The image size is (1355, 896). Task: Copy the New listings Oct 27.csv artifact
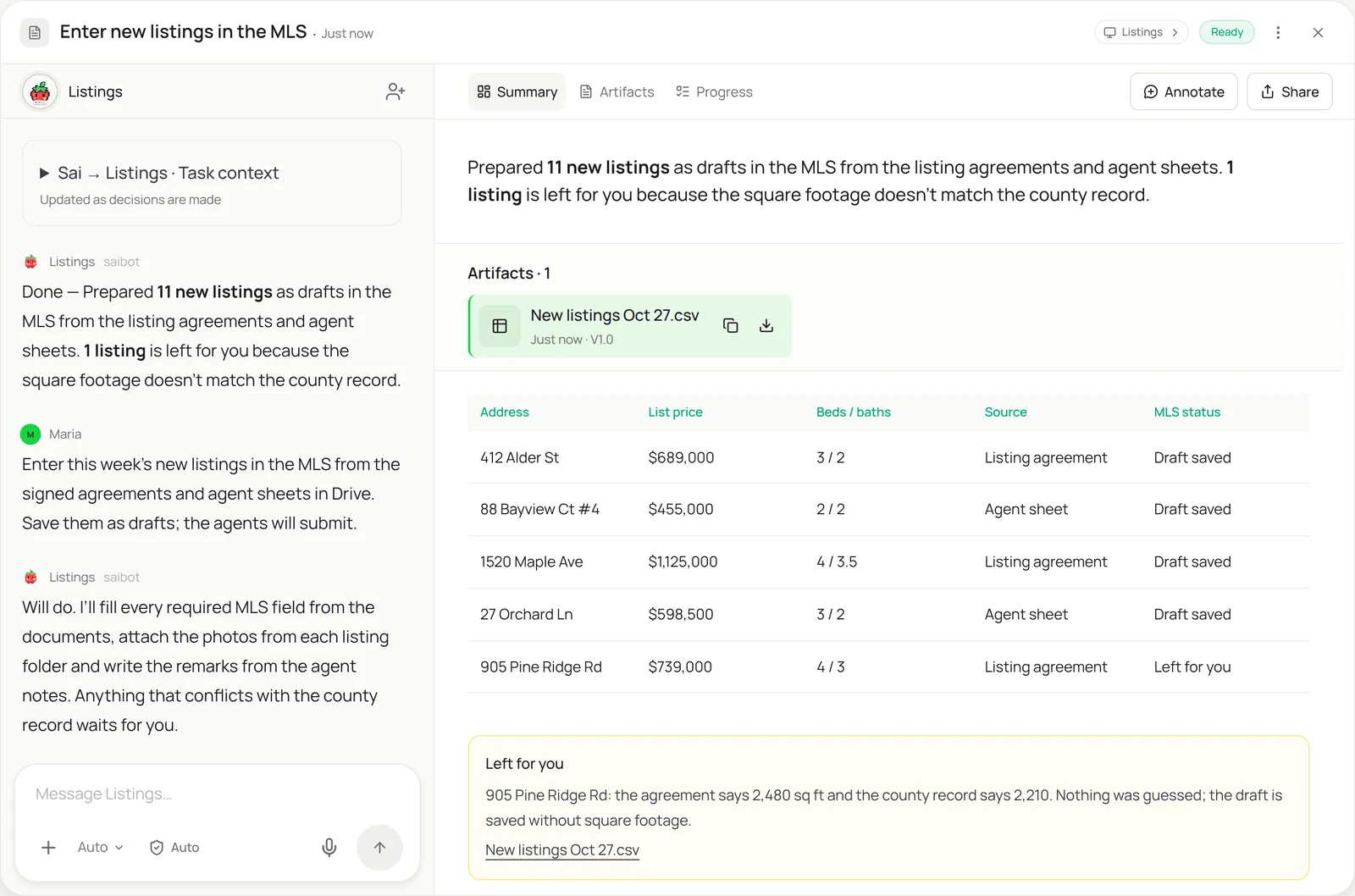pos(731,326)
